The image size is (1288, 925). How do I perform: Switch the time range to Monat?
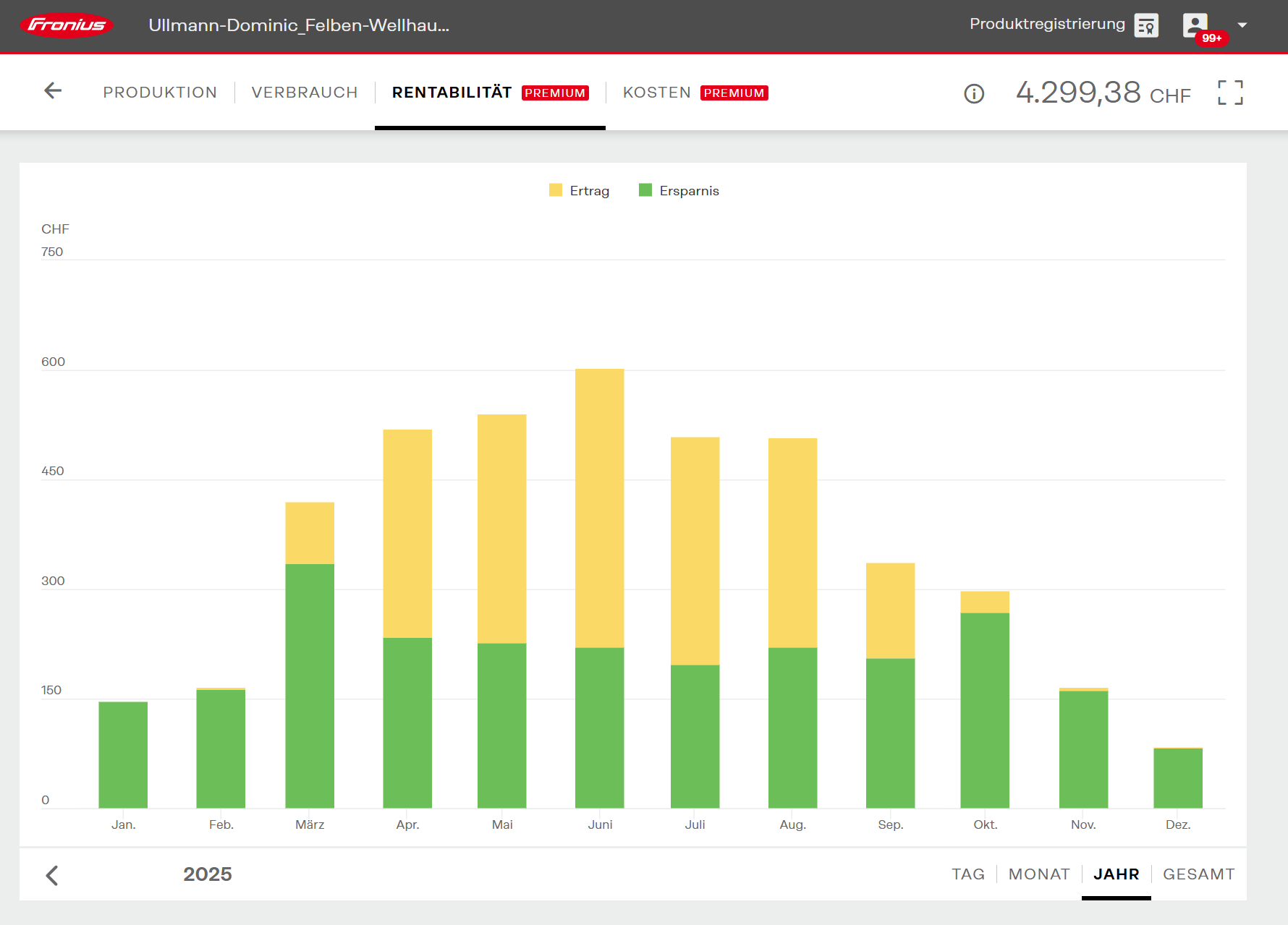(1039, 874)
